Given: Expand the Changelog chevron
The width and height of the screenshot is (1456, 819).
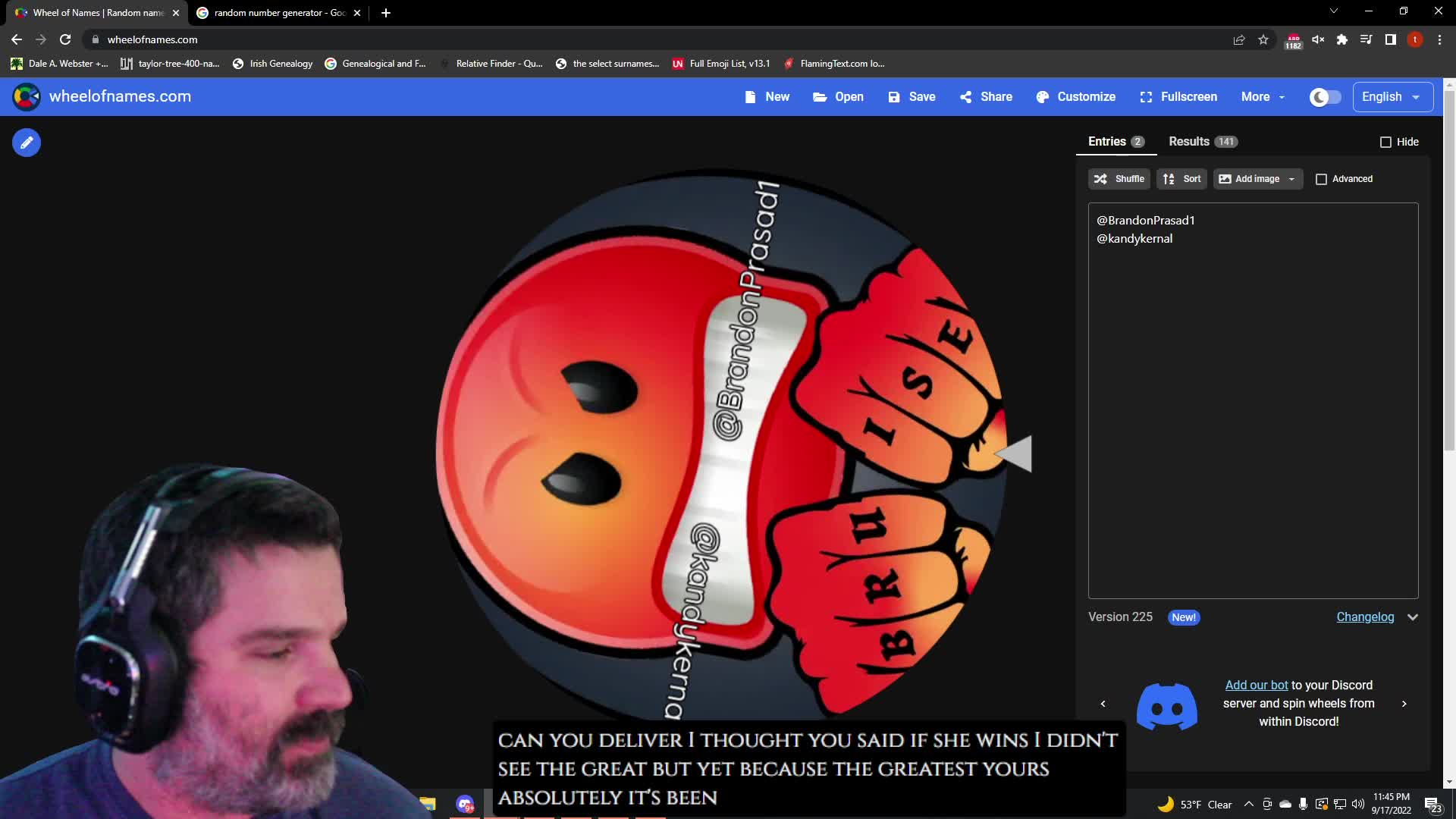Looking at the screenshot, I should pos(1413,617).
